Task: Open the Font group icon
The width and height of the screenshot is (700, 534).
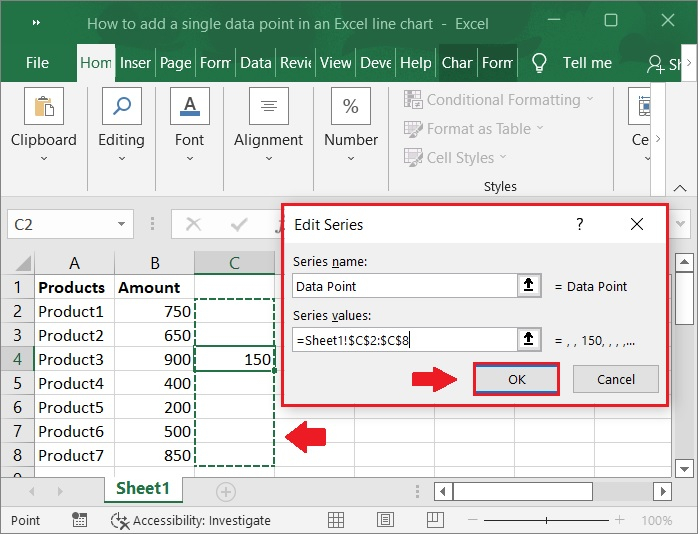Action: [190, 106]
